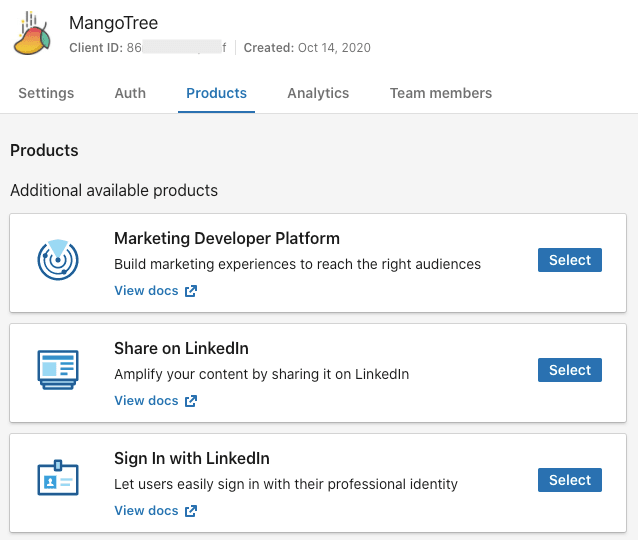Select the Share on LinkedIn product

570,370
